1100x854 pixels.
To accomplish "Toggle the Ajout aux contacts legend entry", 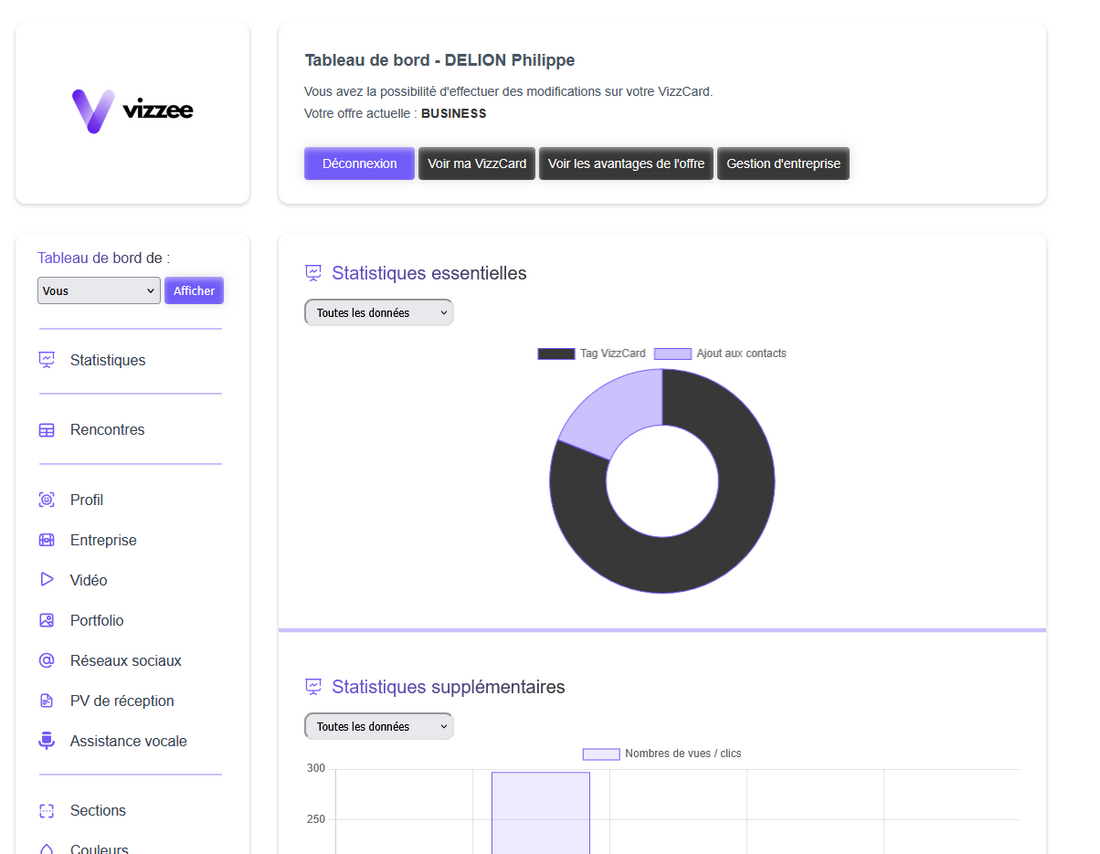I will tap(720, 354).
